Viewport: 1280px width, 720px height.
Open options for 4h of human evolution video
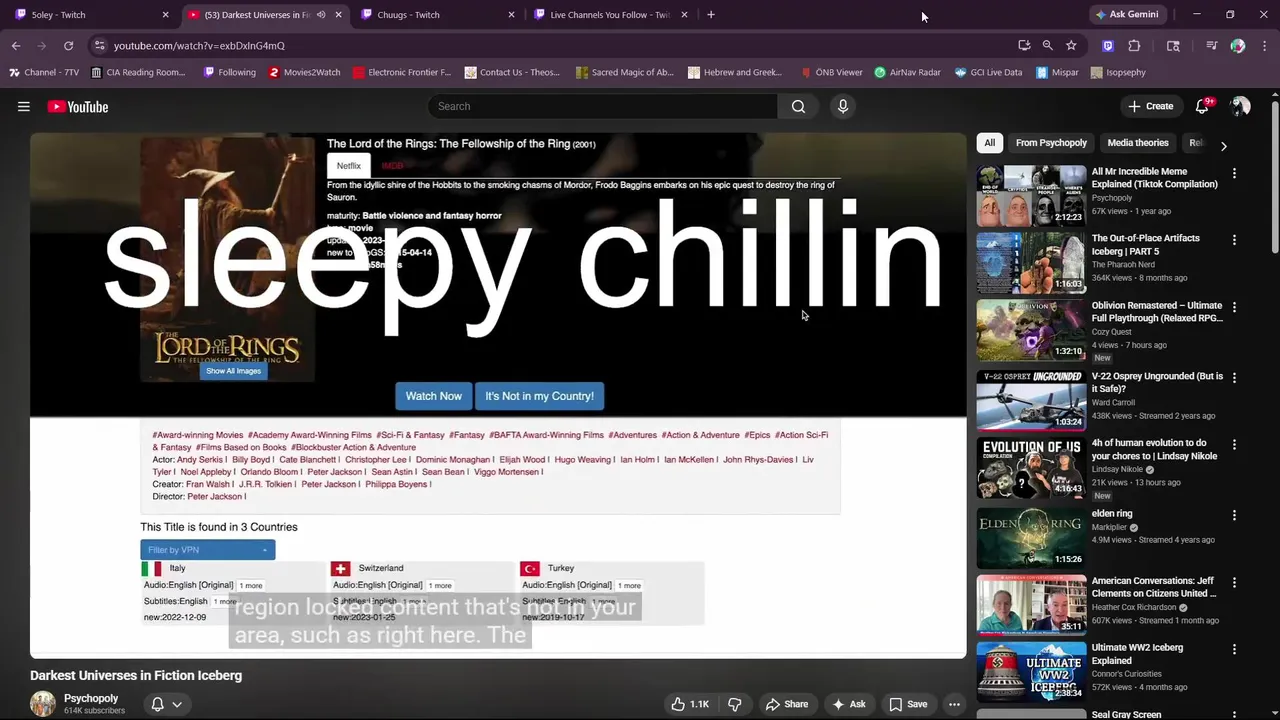[x=1234, y=444]
